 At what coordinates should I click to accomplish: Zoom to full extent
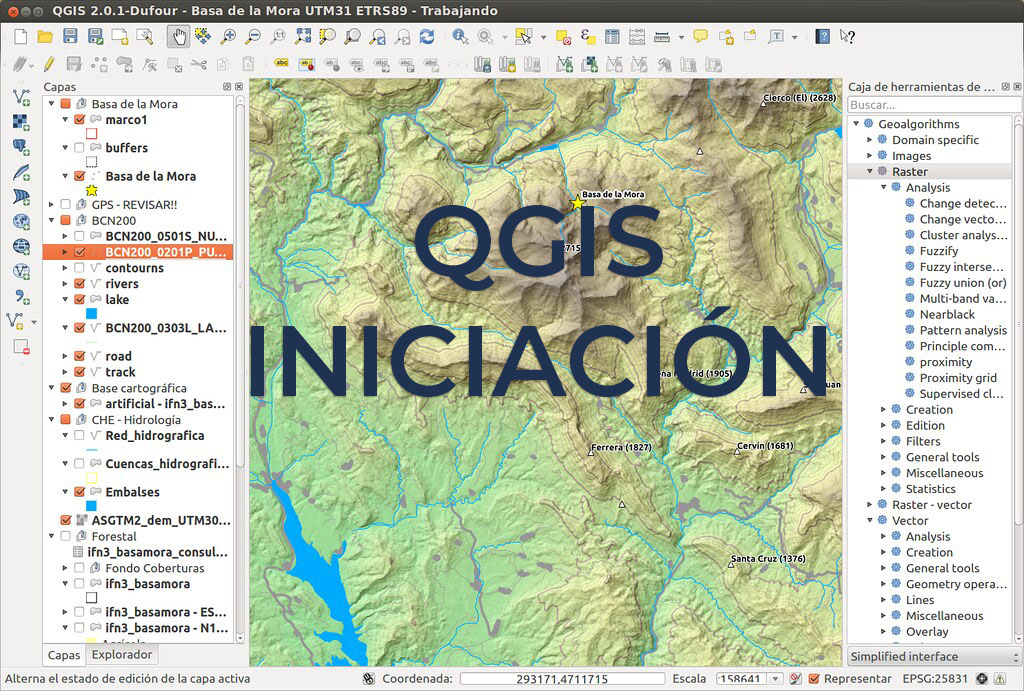coord(303,36)
